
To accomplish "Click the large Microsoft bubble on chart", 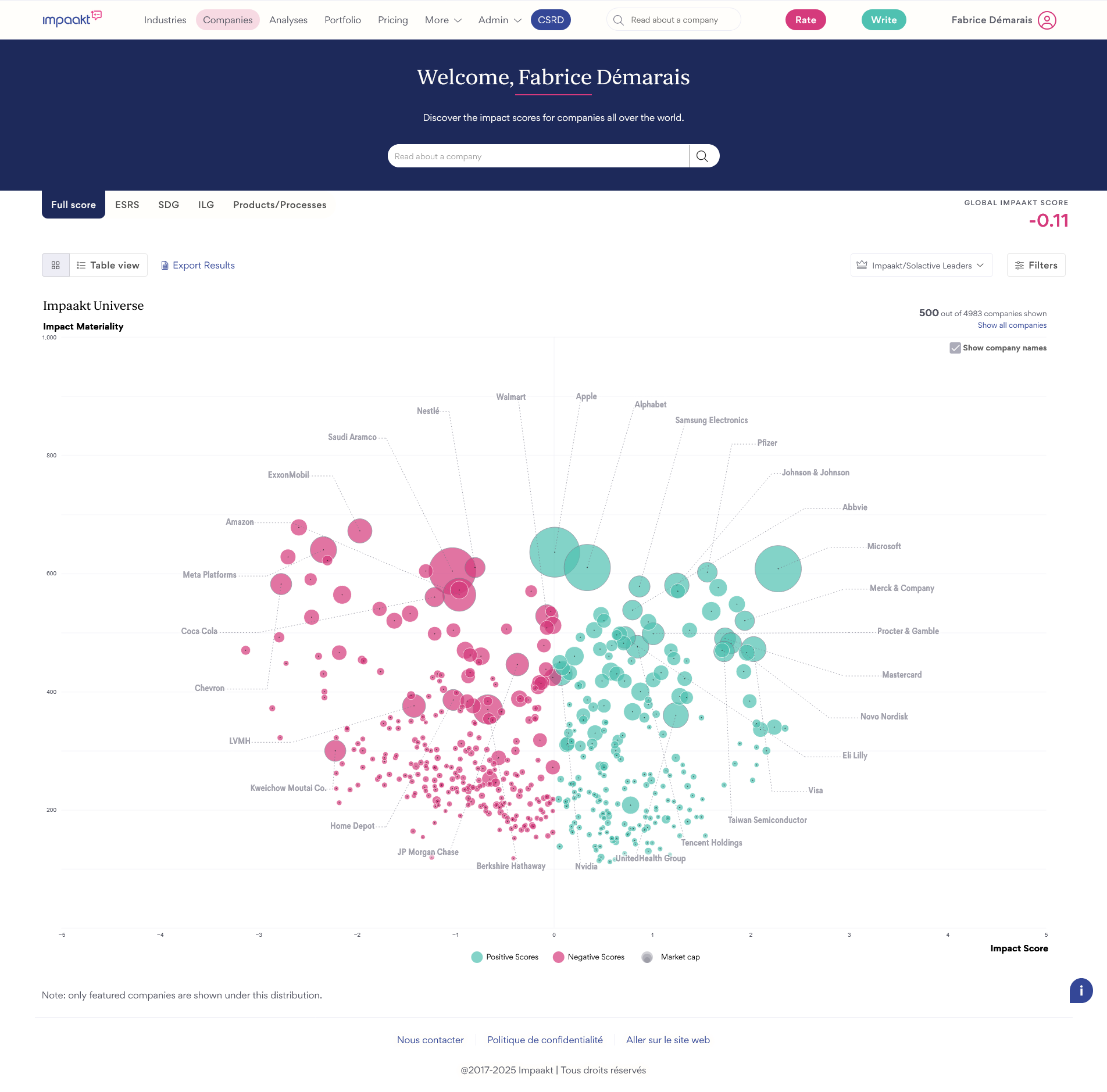I will tap(778, 568).
